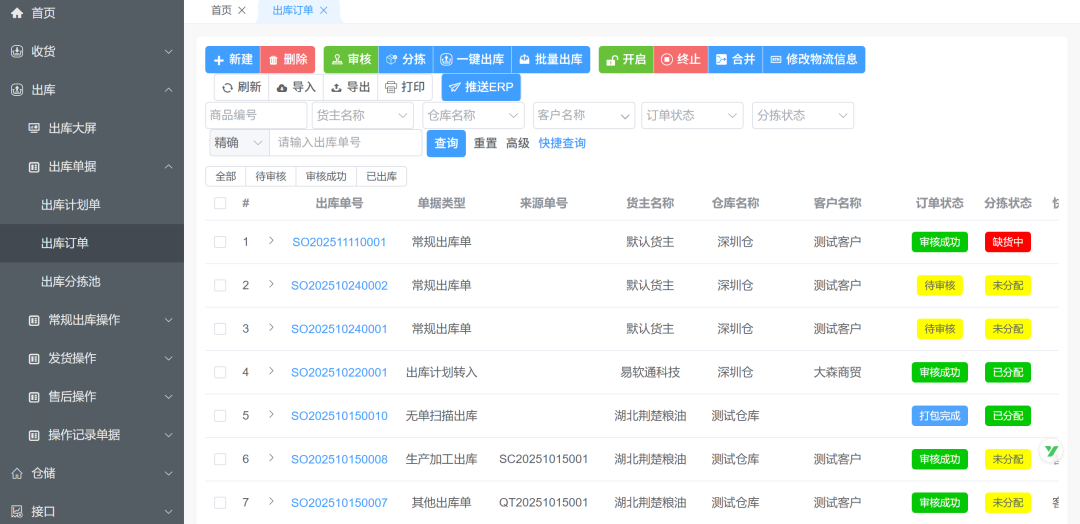Image resolution: width=1080 pixels, height=524 pixels.
Task: Tick the checkbox for order SO202511110001
Action: point(220,242)
